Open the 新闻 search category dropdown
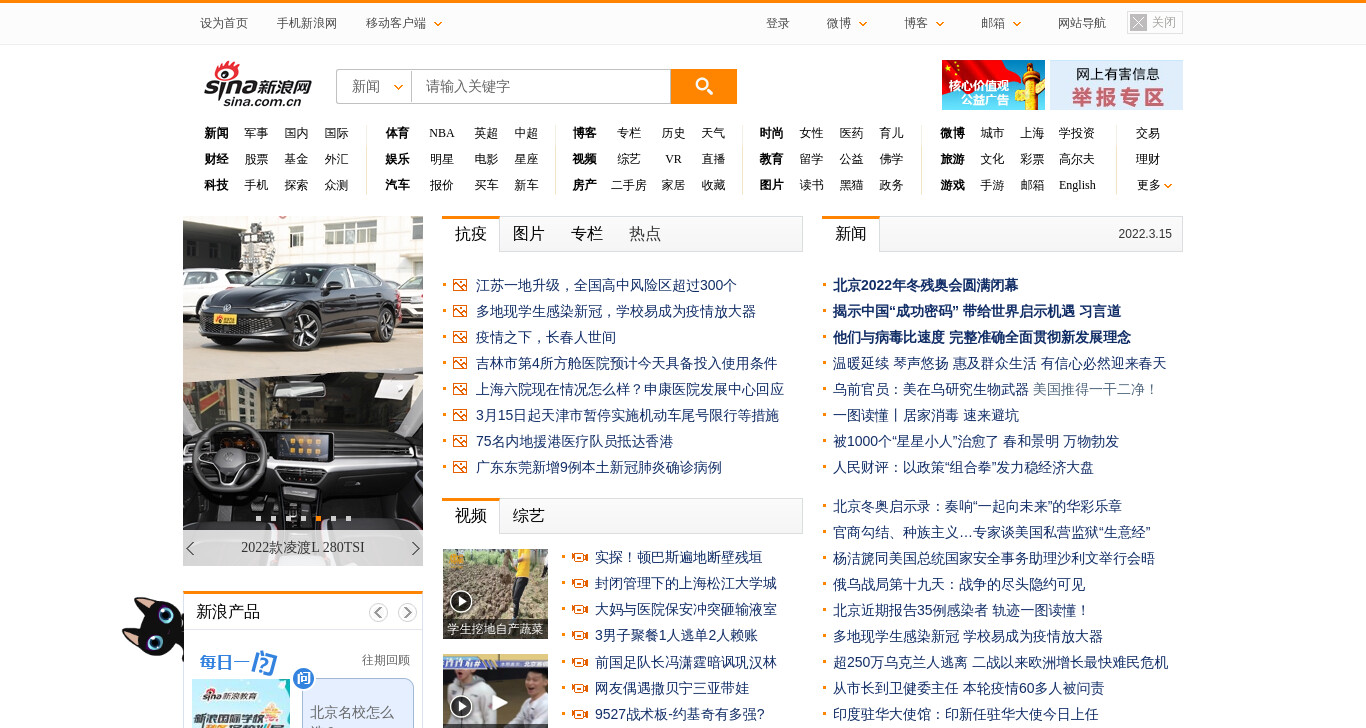This screenshot has width=1366, height=728. tap(374, 86)
